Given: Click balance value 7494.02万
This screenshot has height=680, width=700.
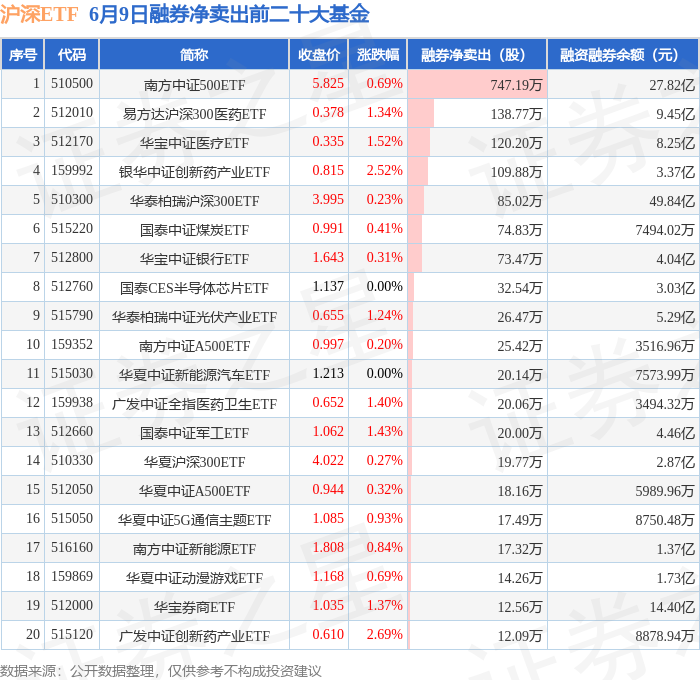Looking at the screenshot, I should point(665,230).
